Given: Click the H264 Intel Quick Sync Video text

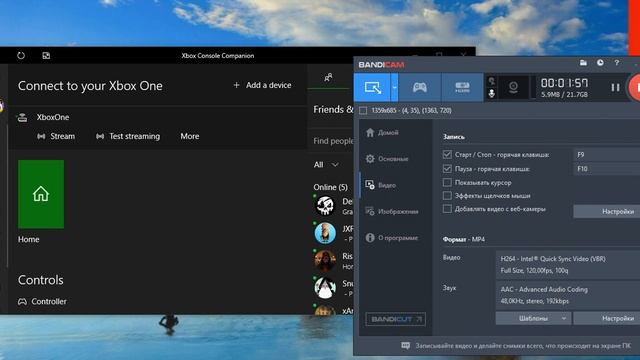Looking at the screenshot, I should coord(553,259).
